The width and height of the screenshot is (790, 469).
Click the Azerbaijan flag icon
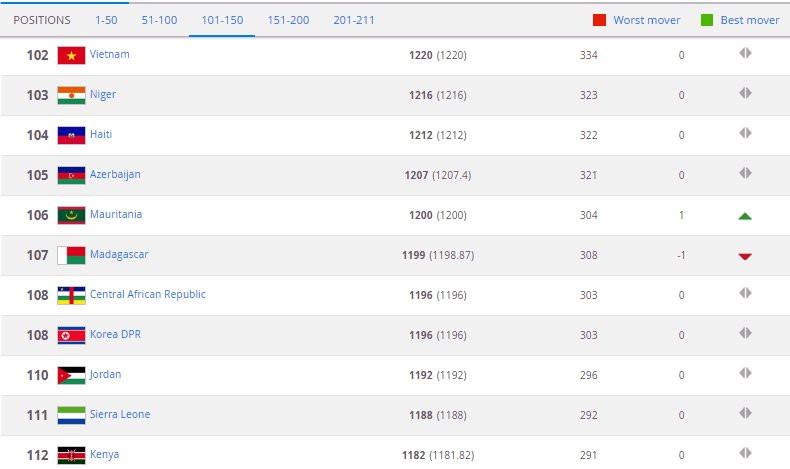coord(71,175)
